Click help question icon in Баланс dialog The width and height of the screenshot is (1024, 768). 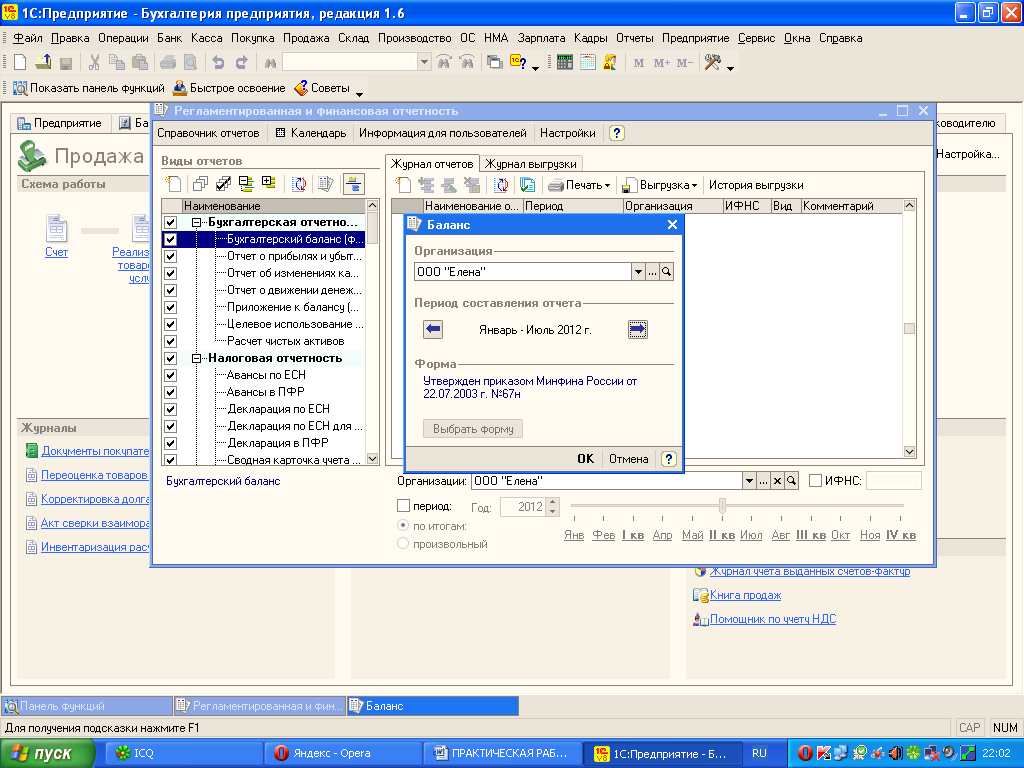coord(668,459)
